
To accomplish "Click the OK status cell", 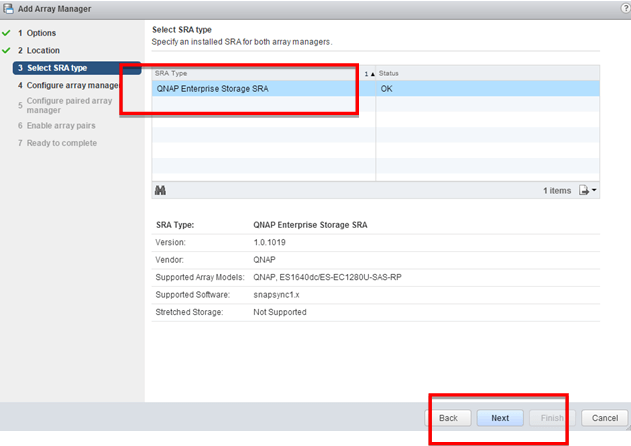I will [388, 88].
